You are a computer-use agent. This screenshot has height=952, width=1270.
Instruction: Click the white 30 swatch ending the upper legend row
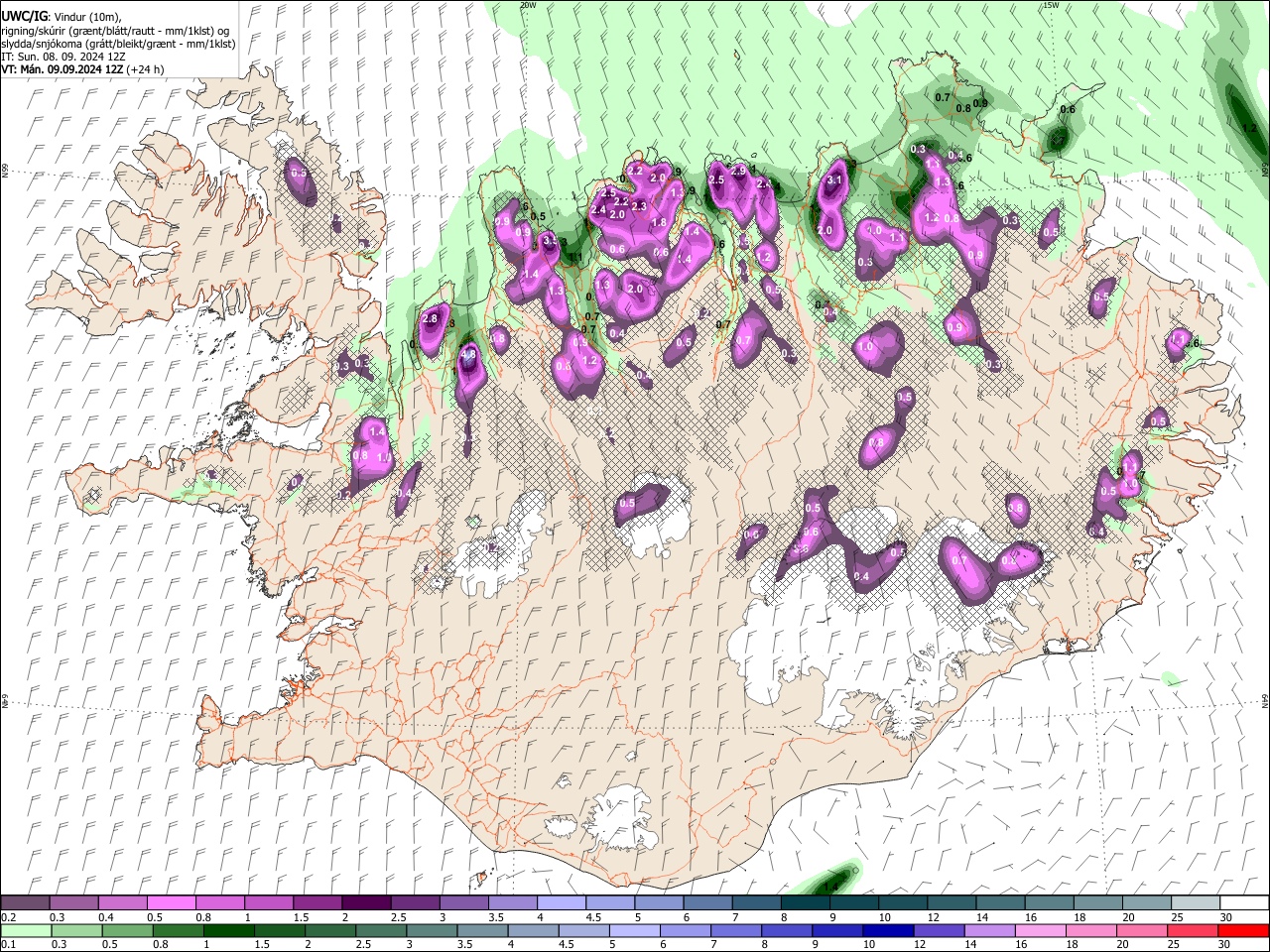tap(1242, 903)
